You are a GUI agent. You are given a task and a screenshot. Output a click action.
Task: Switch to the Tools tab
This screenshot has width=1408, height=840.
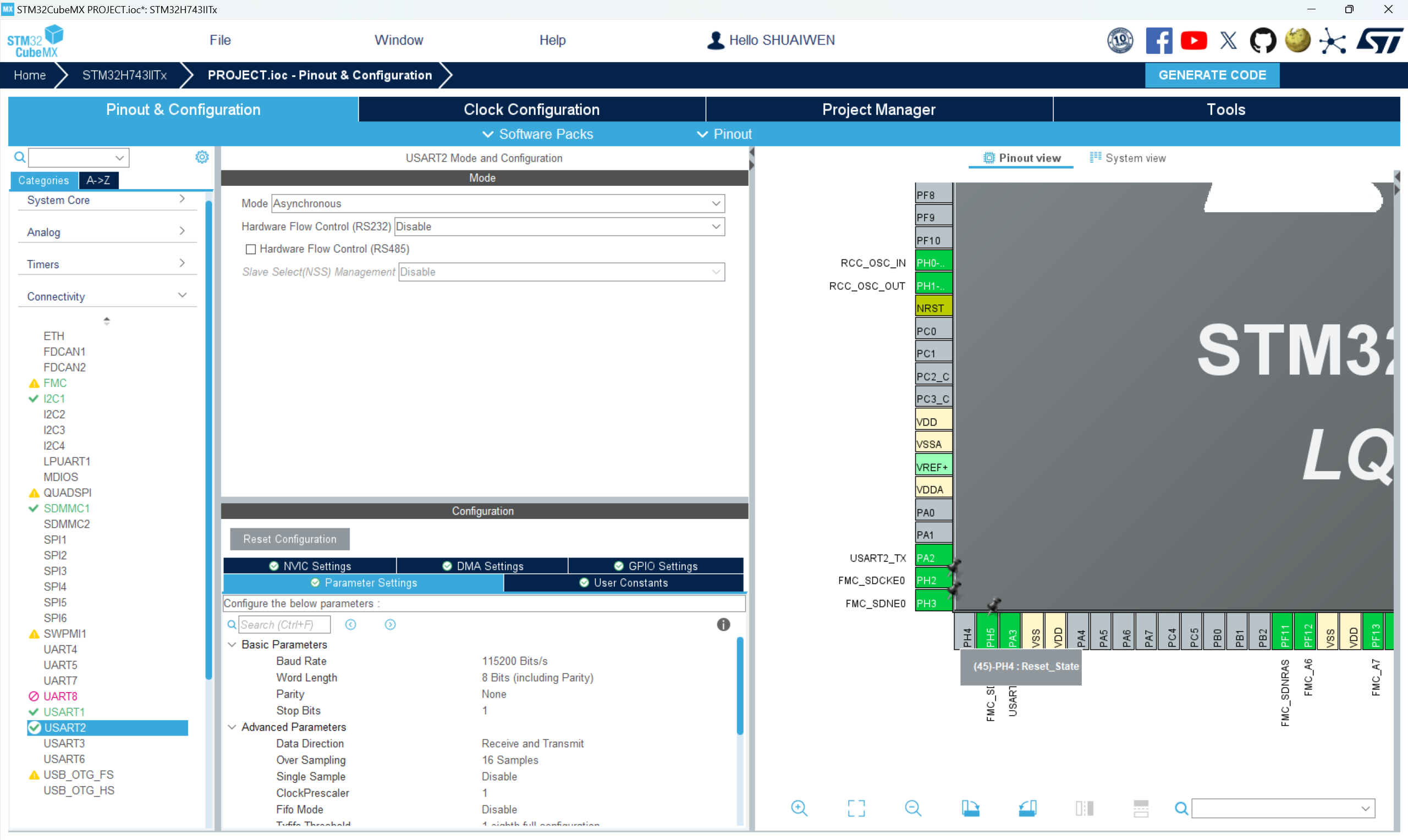(x=1226, y=109)
